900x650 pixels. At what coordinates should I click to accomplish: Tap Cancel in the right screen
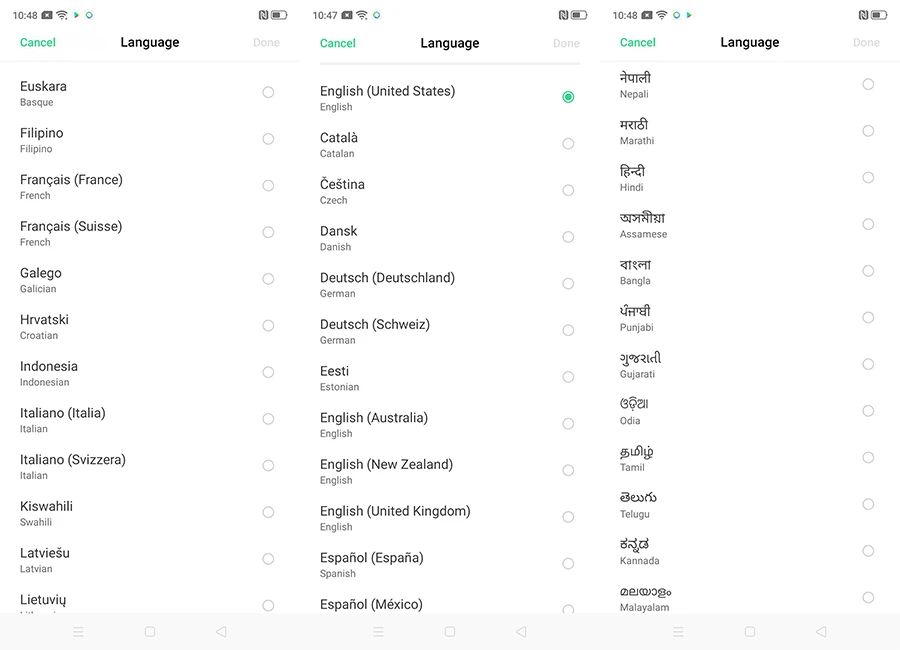coord(638,42)
